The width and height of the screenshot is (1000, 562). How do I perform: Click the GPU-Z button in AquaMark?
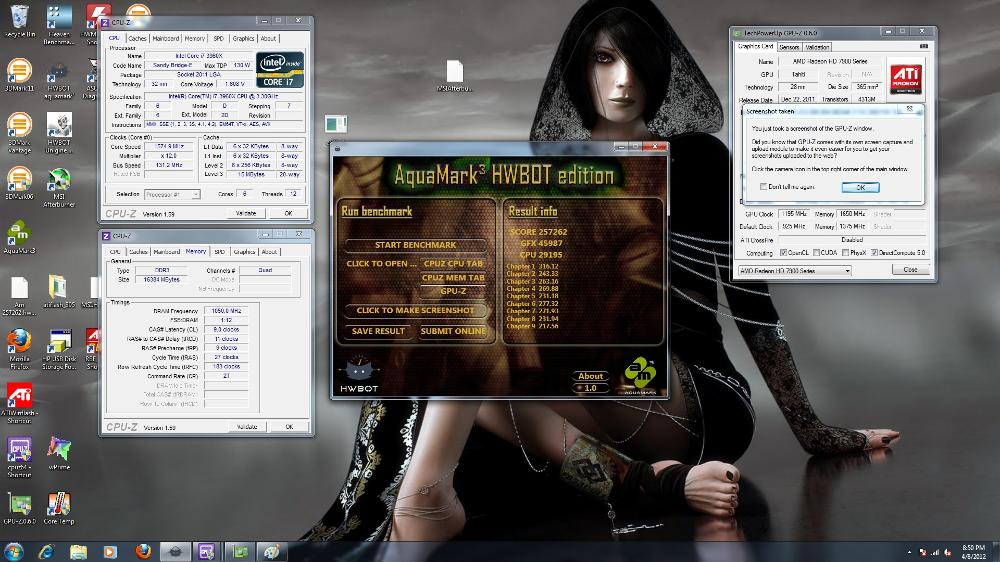tap(453, 292)
